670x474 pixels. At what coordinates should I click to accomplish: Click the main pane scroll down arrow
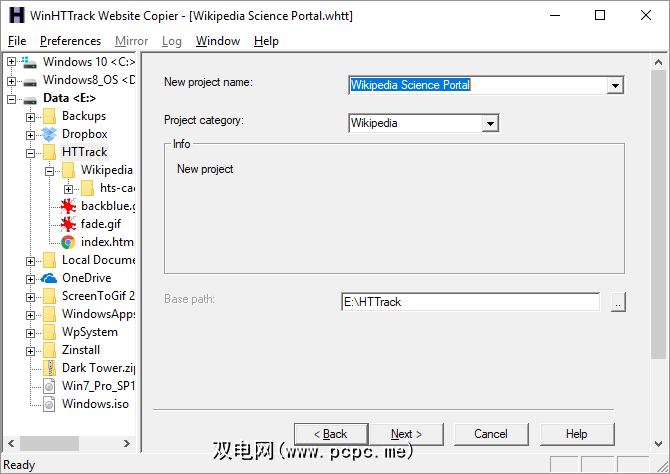(x=658, y=444)
